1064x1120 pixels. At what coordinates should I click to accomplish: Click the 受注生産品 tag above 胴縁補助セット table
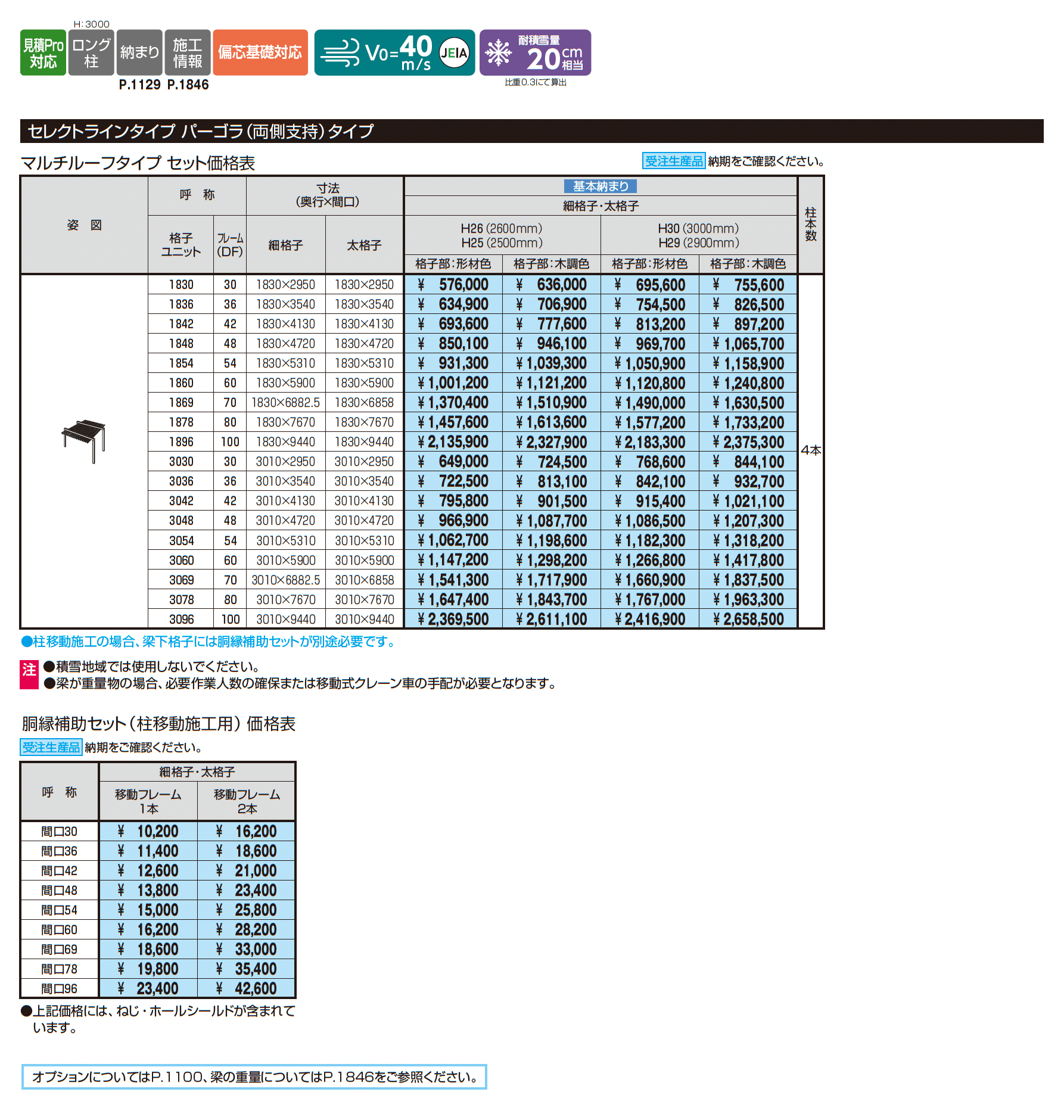(51, 747)
